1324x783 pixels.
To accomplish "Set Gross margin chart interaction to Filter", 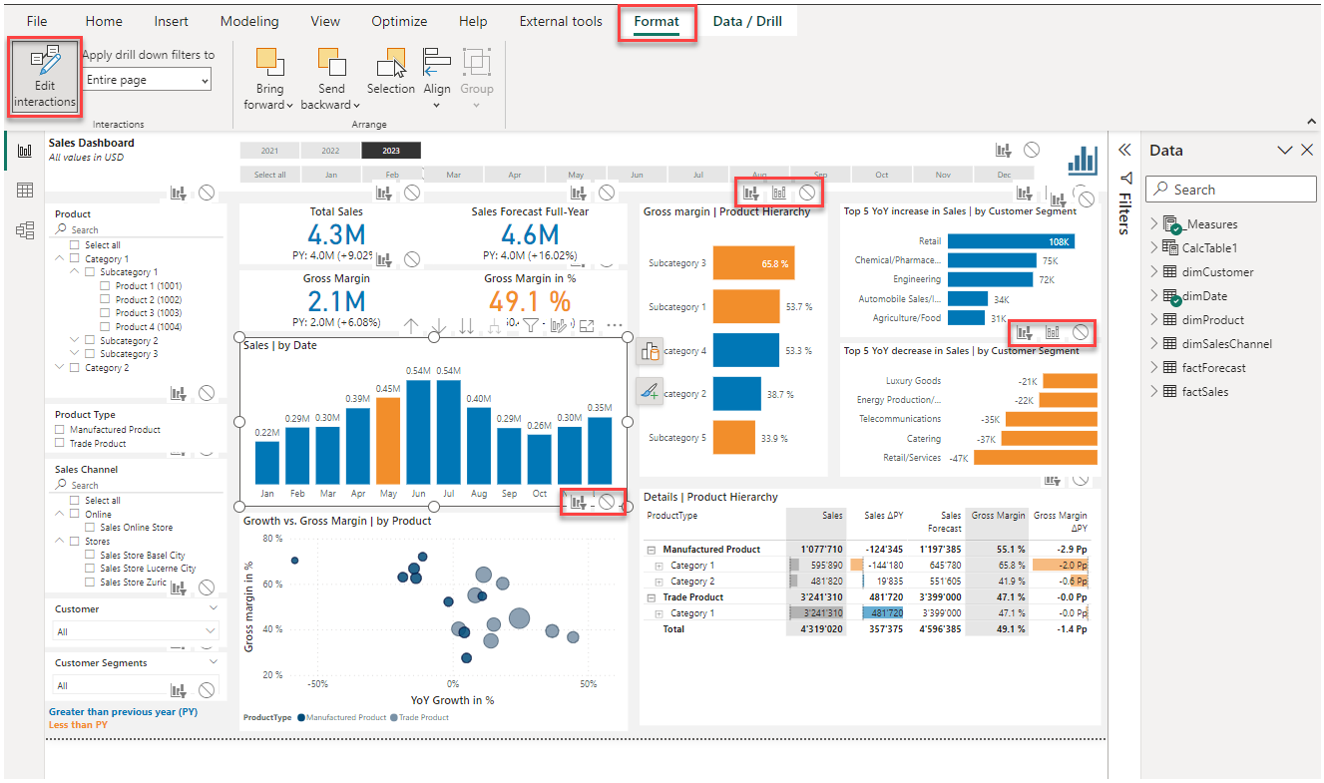I will pos(750,192).
